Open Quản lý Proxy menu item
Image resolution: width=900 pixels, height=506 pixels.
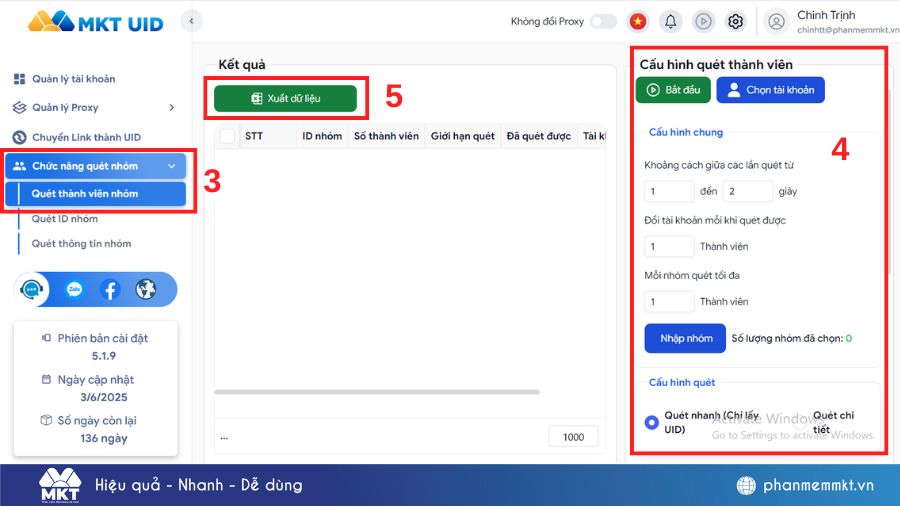pos(65,107)
